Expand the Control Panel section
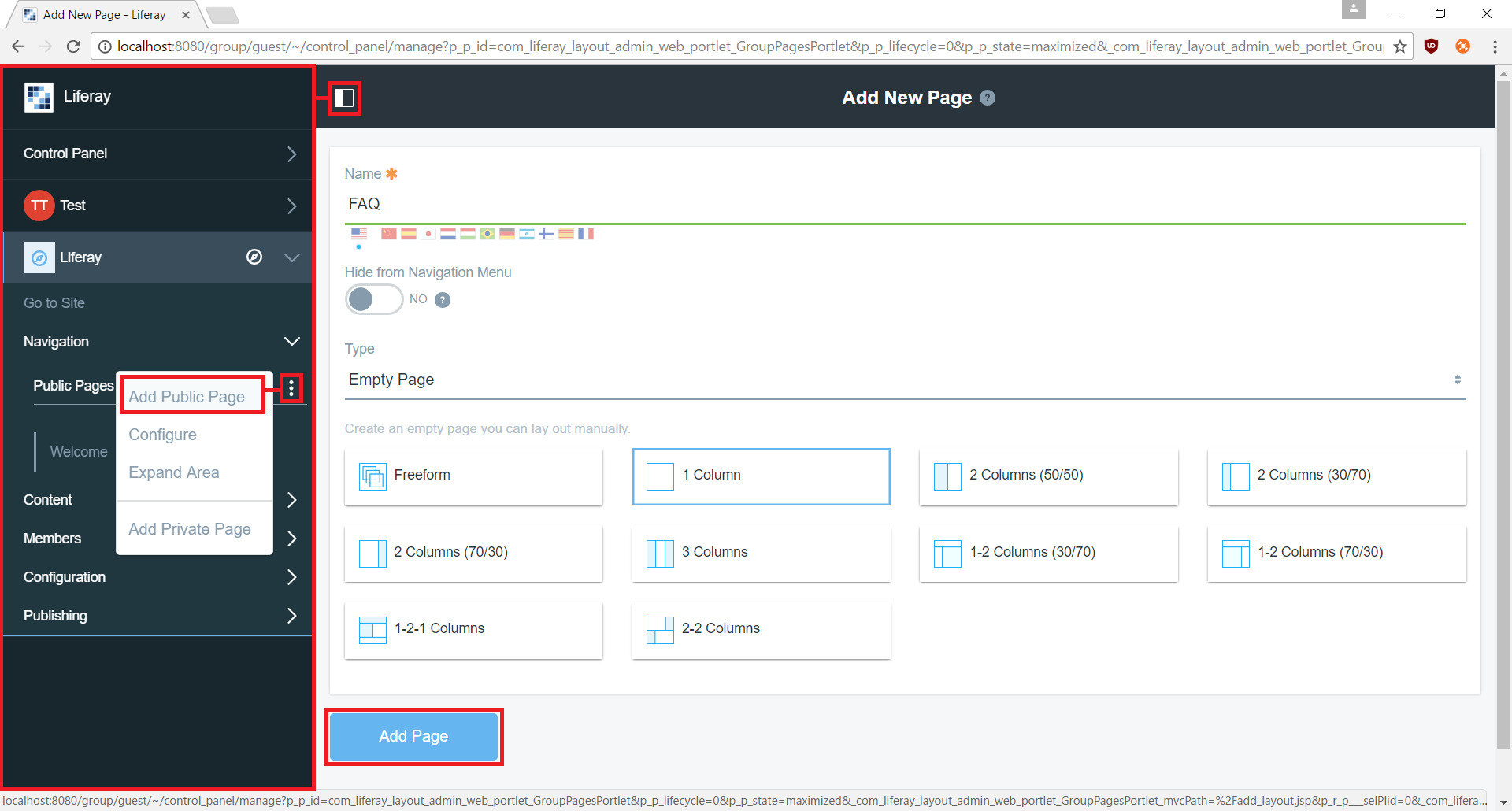 pyautogui.click(x=157, y=154)
